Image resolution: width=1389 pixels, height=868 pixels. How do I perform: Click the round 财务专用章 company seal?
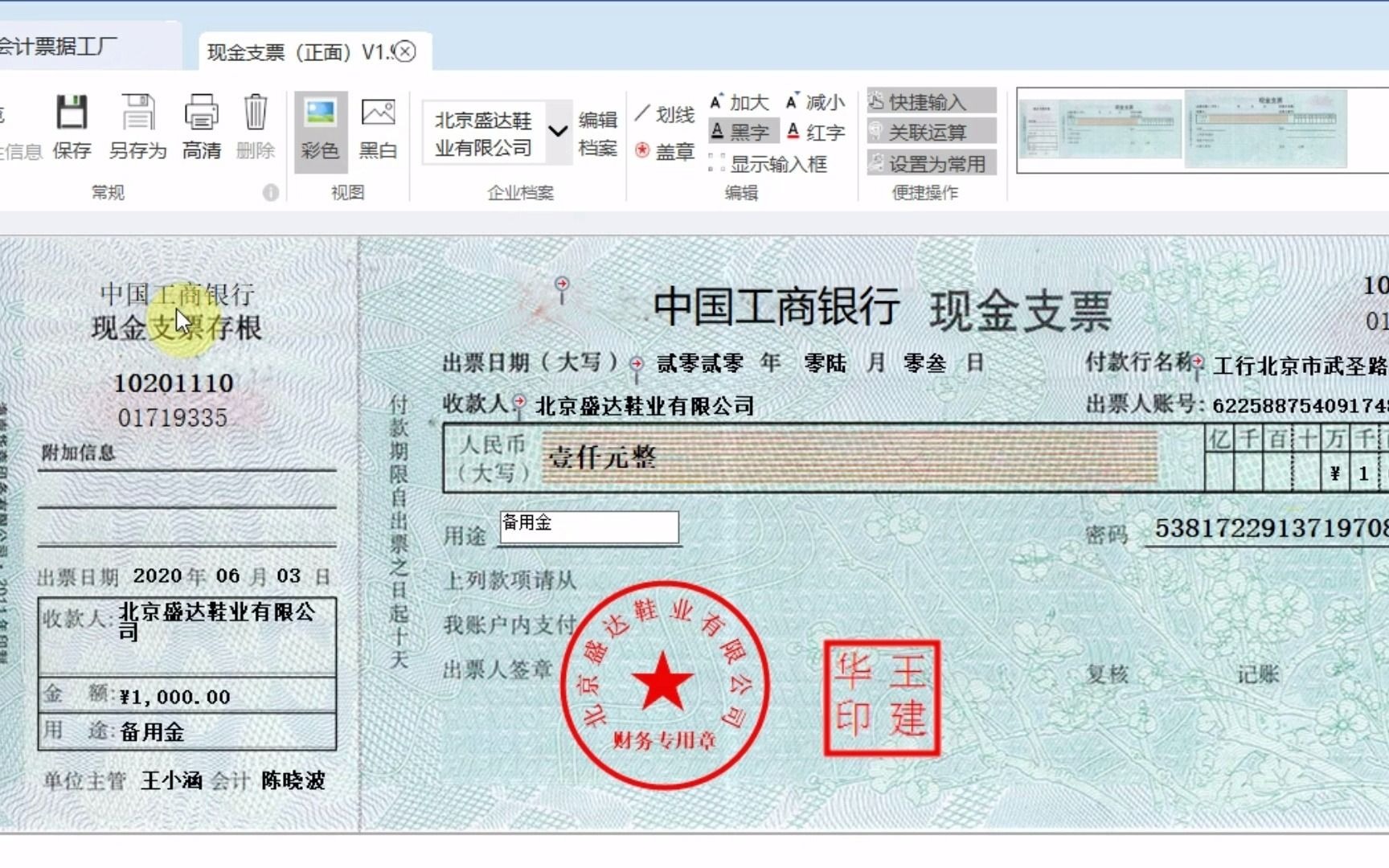(x=664, y=685)
